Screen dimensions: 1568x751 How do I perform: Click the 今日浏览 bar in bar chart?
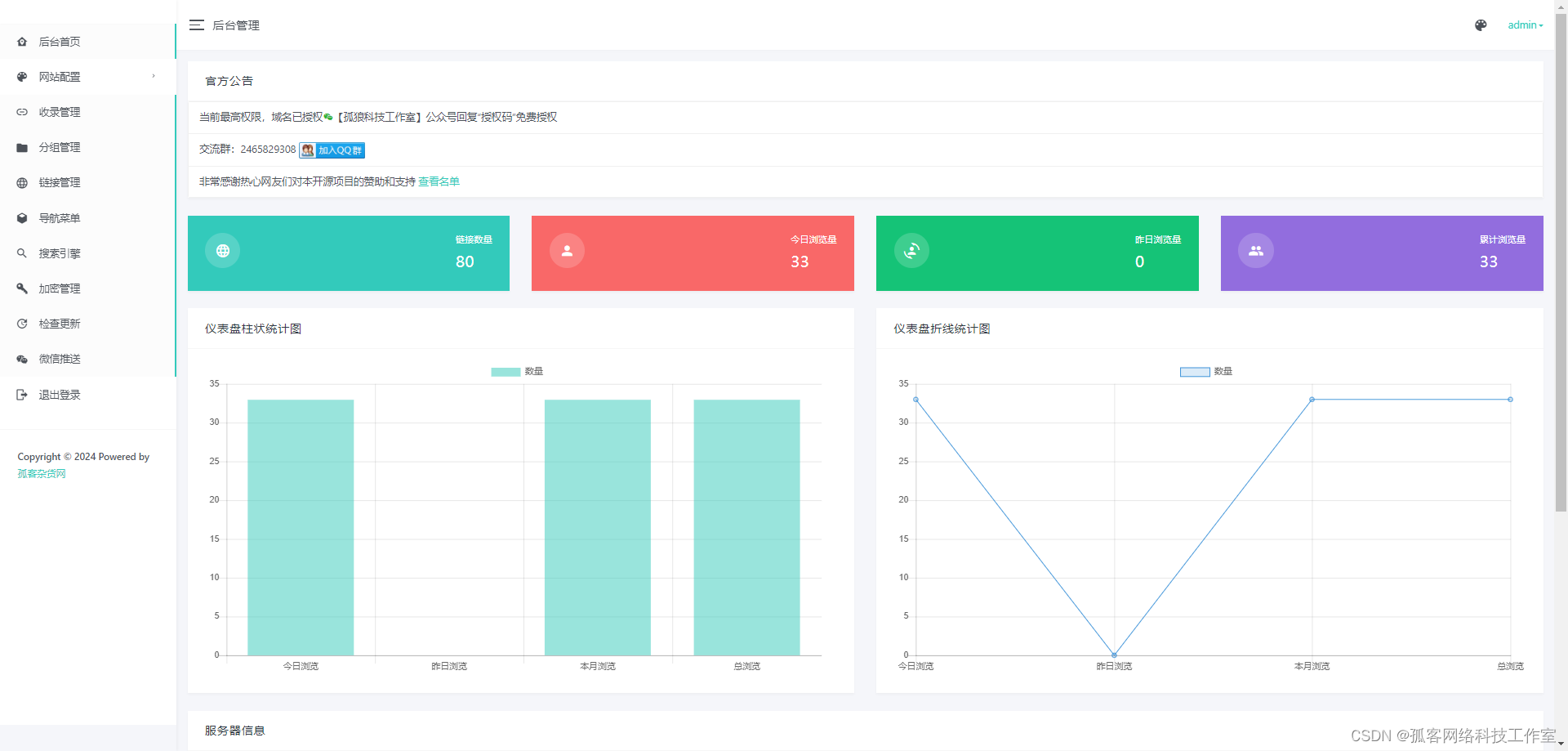301,527
